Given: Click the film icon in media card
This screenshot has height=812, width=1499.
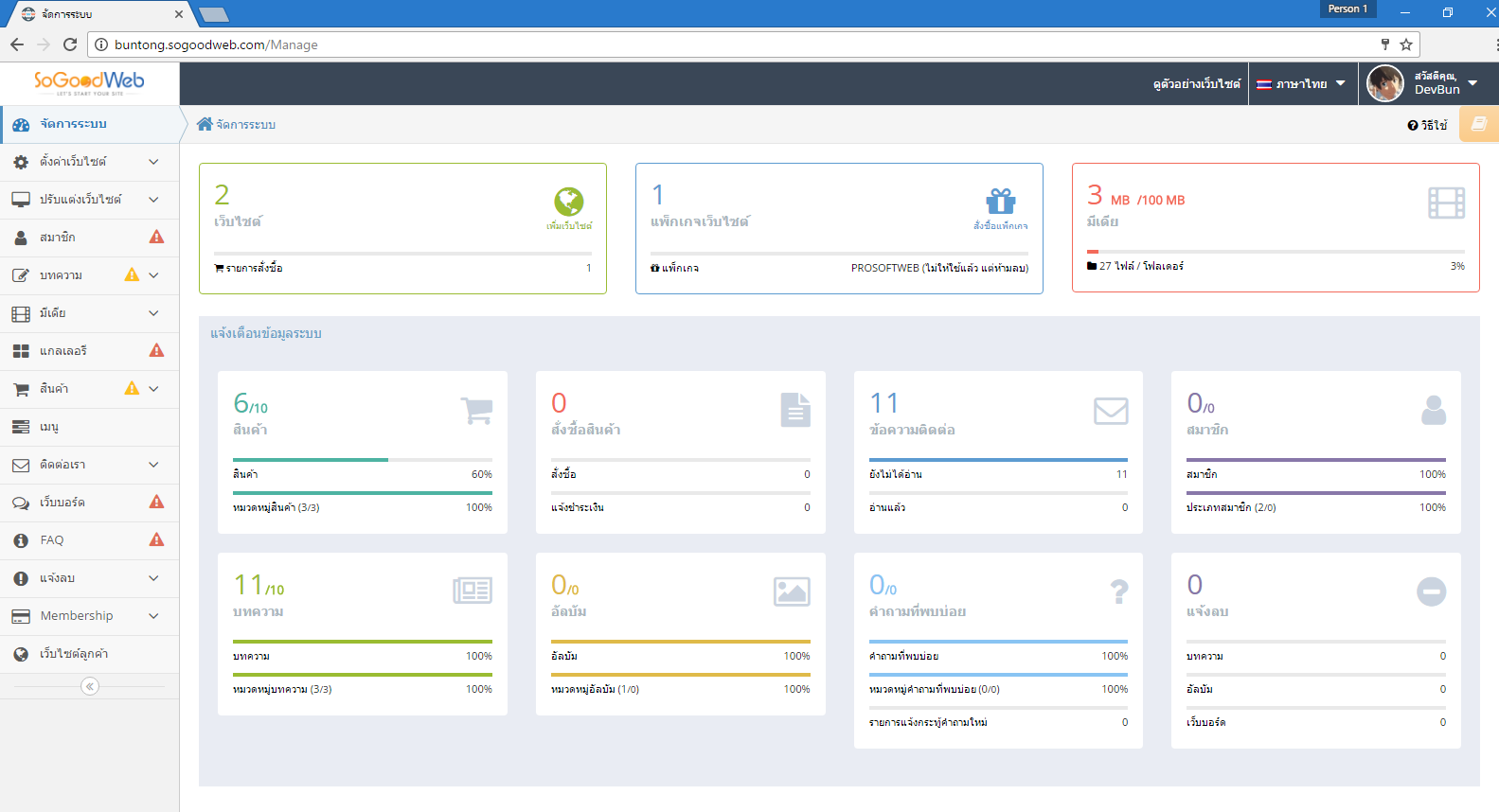Looking at the screenshot, I should click(1446, 203).
